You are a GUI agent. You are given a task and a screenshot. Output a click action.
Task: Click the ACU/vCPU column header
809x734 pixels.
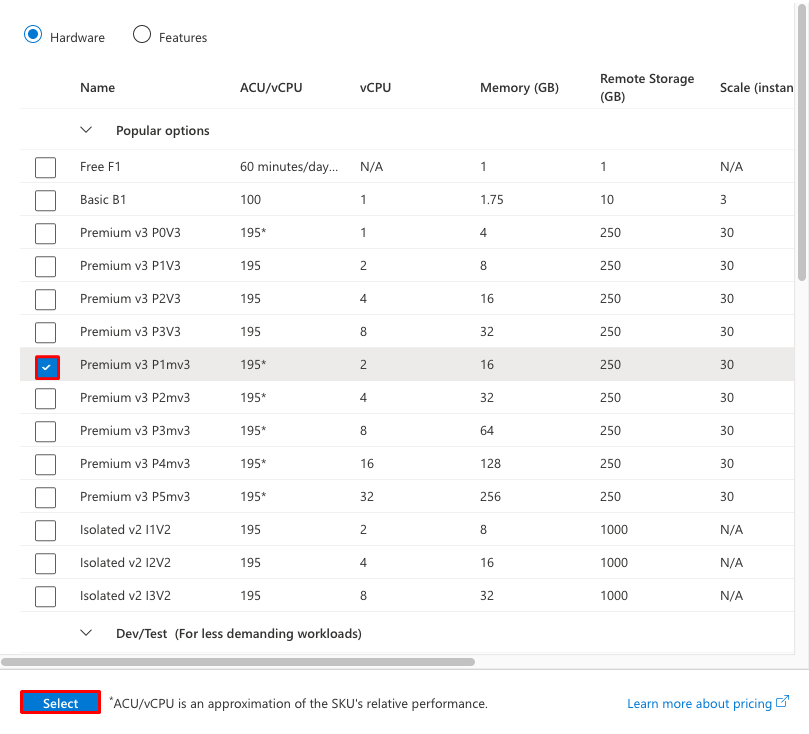(x=270, y=88)
